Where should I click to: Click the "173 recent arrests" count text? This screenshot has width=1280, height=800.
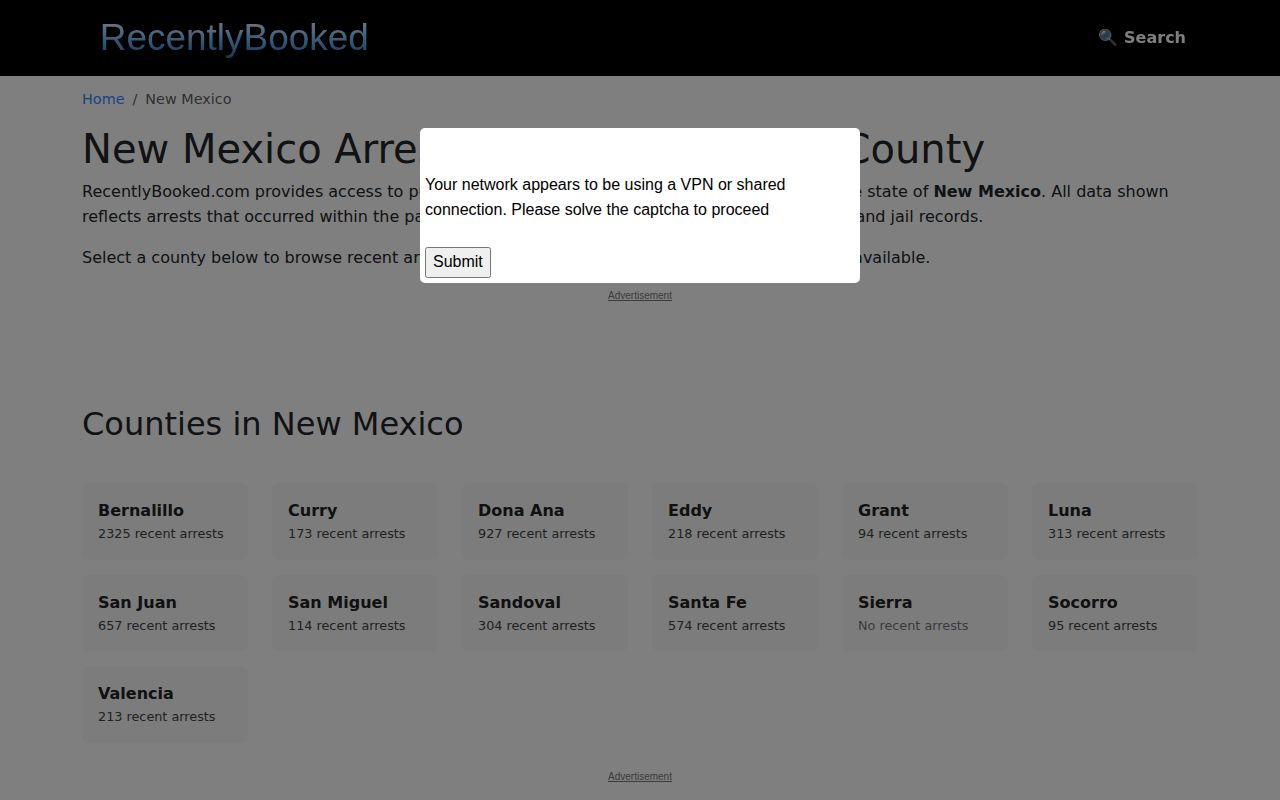point(346,534)
